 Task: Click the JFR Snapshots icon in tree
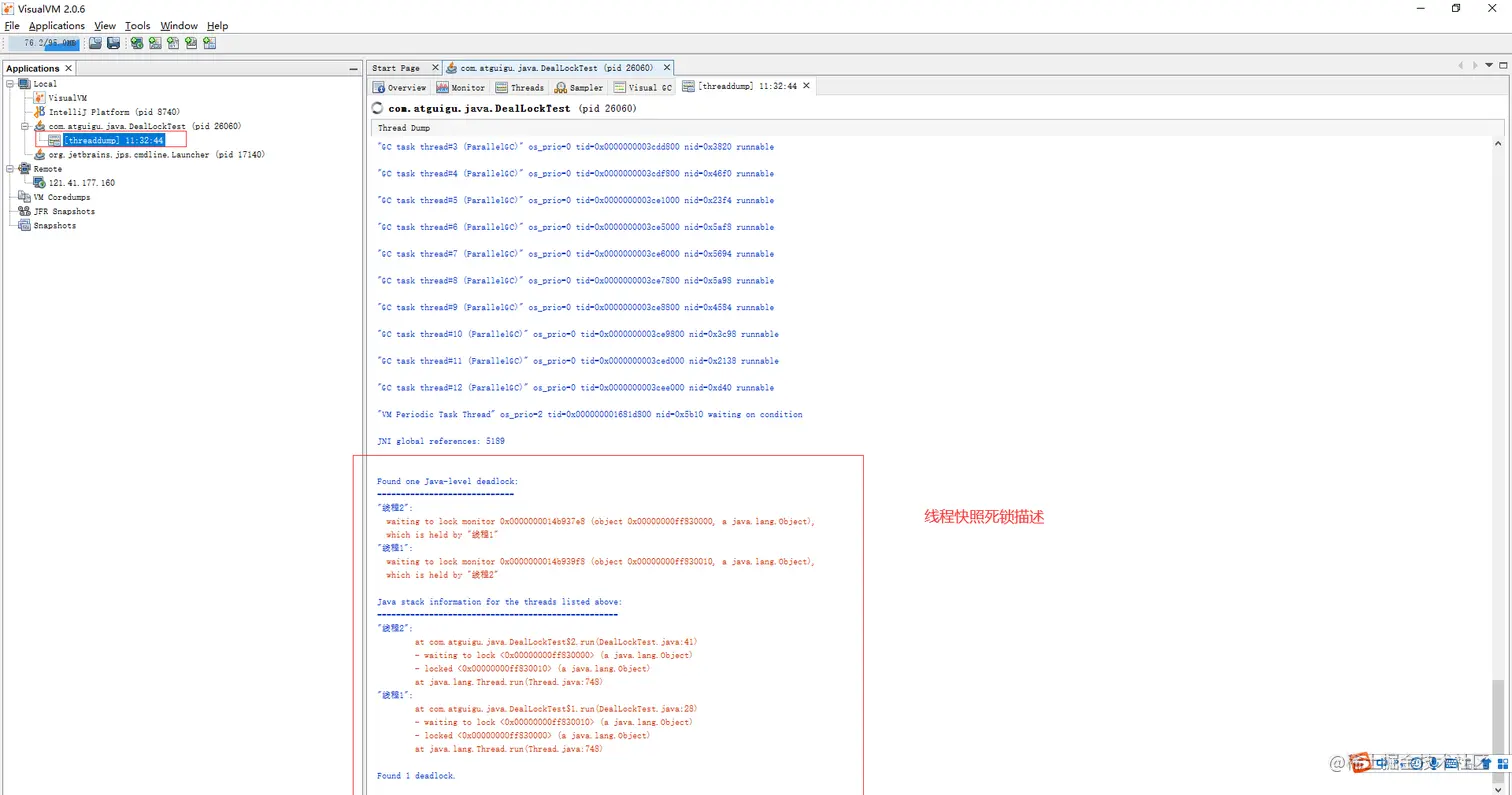25,211
